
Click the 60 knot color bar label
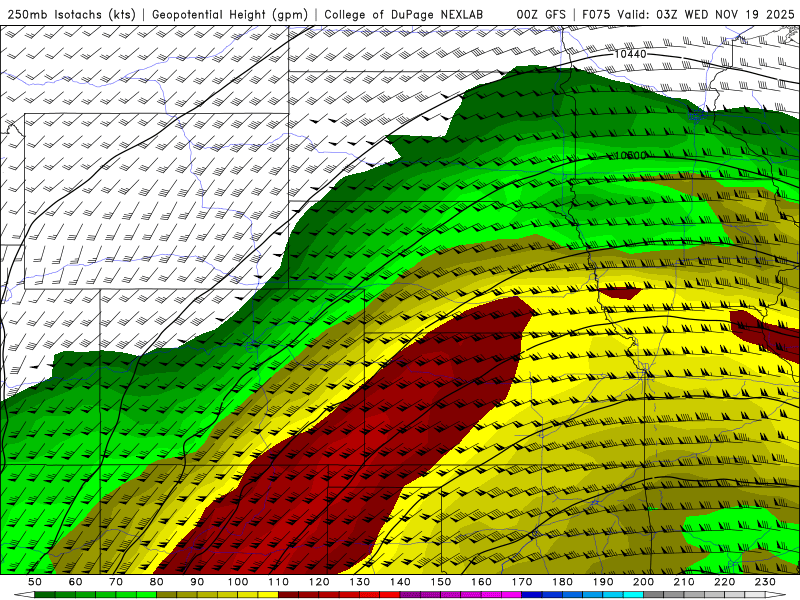point(75,582)
